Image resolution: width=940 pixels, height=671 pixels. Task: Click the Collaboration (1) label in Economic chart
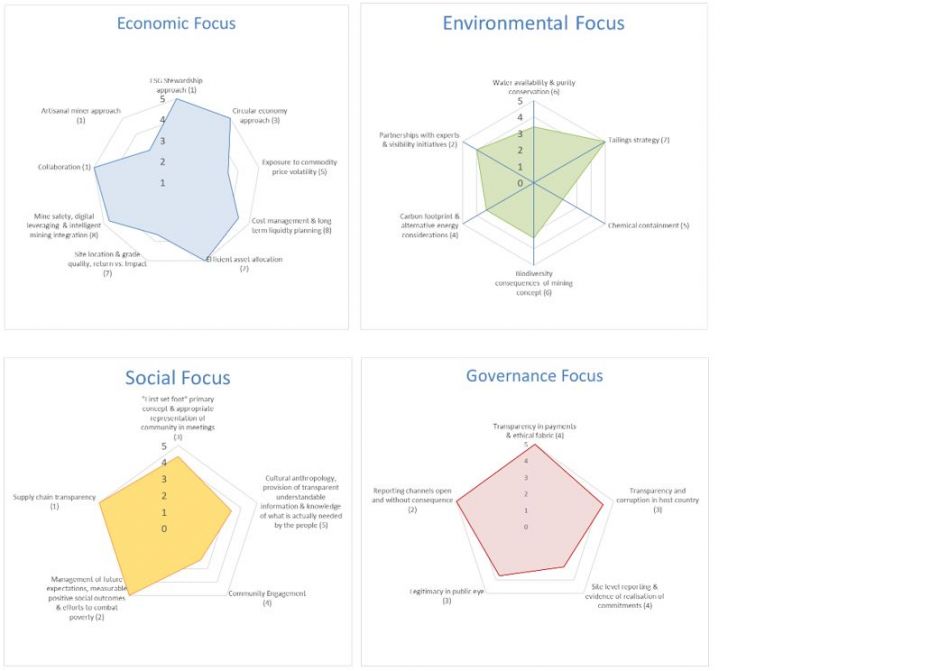coord(65,167)
